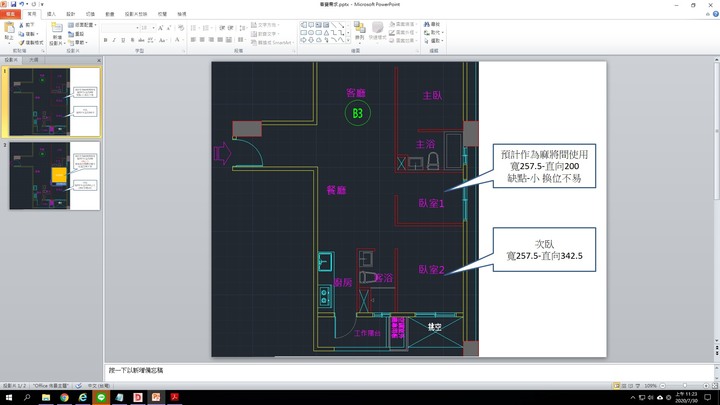Click the Reset slide button
720x405 pixels.
click(x=76, y=34)
